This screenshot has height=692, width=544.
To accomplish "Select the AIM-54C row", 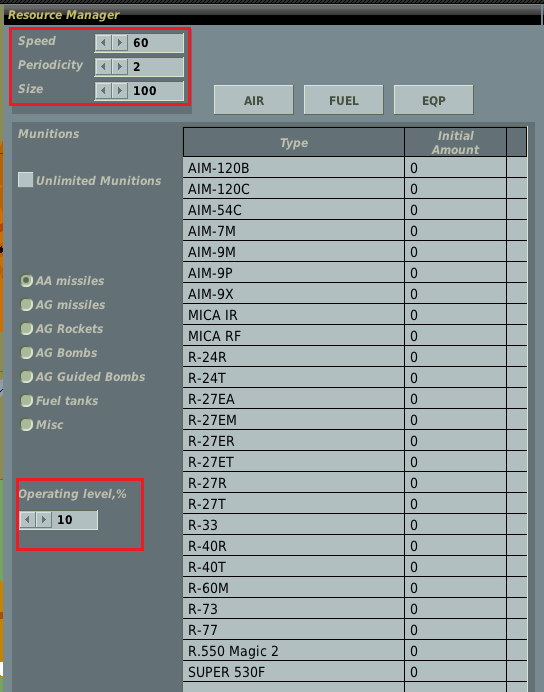I will click(355, 210).
